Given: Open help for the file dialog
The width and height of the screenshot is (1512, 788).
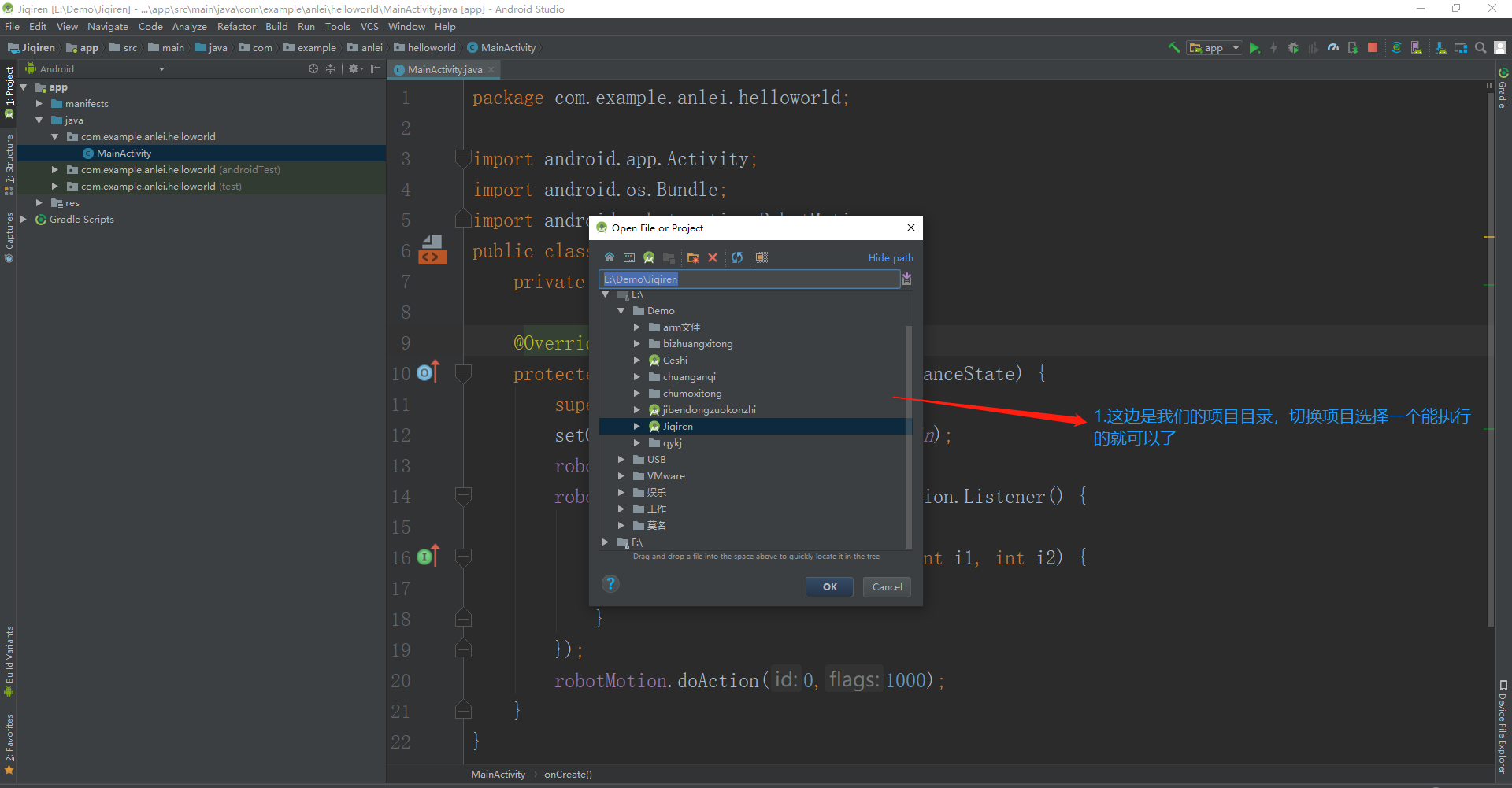Looking at the screenshot, I should coord(610,583).
